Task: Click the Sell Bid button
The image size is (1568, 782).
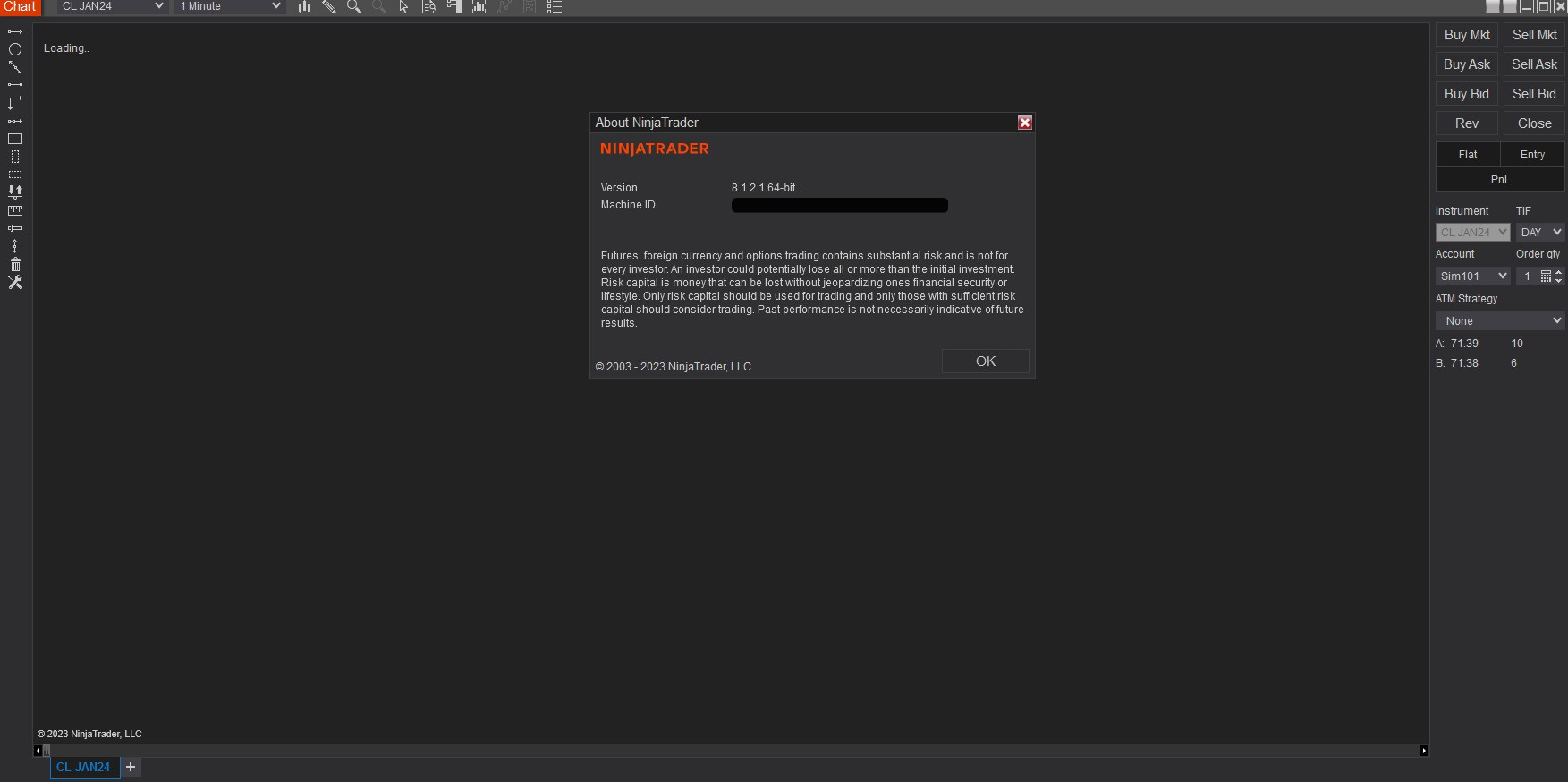Action: tap(1535, 94)
